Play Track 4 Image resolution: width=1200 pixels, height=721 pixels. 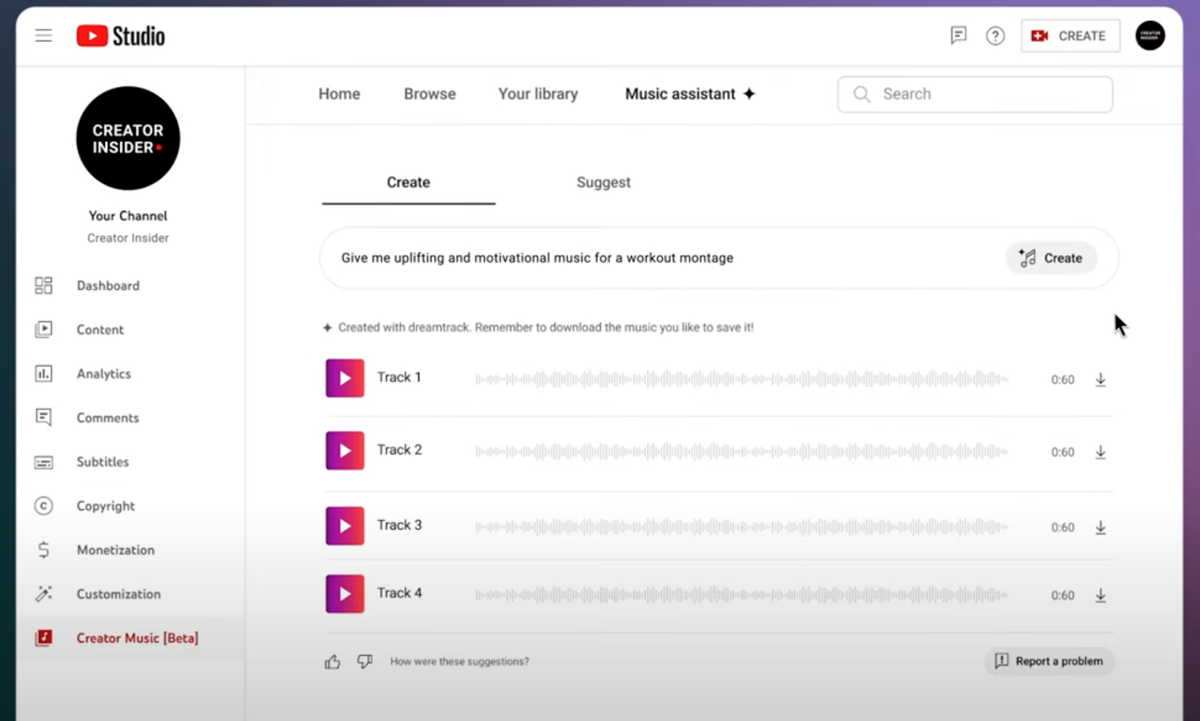[345, 594]
